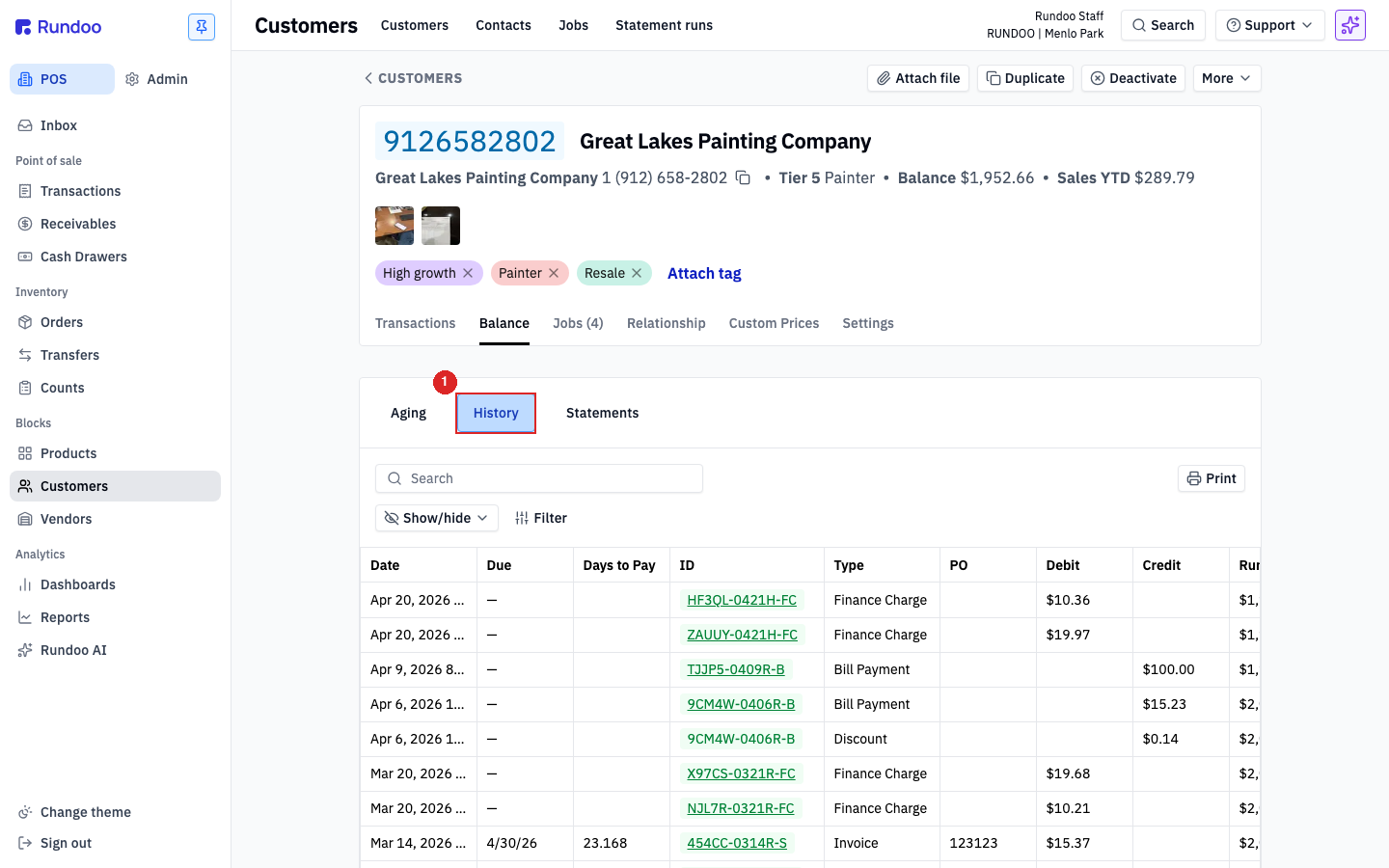The height and width of the screenshot is (868, 1389).
Task: Click Attach file button
Action: (918, 78)
